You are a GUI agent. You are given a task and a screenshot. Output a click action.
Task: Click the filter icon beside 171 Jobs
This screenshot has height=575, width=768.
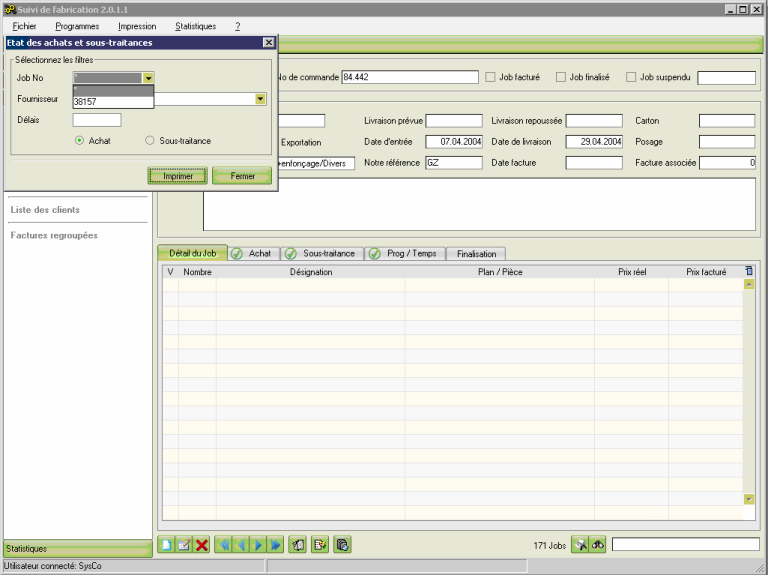click(580, 545)
